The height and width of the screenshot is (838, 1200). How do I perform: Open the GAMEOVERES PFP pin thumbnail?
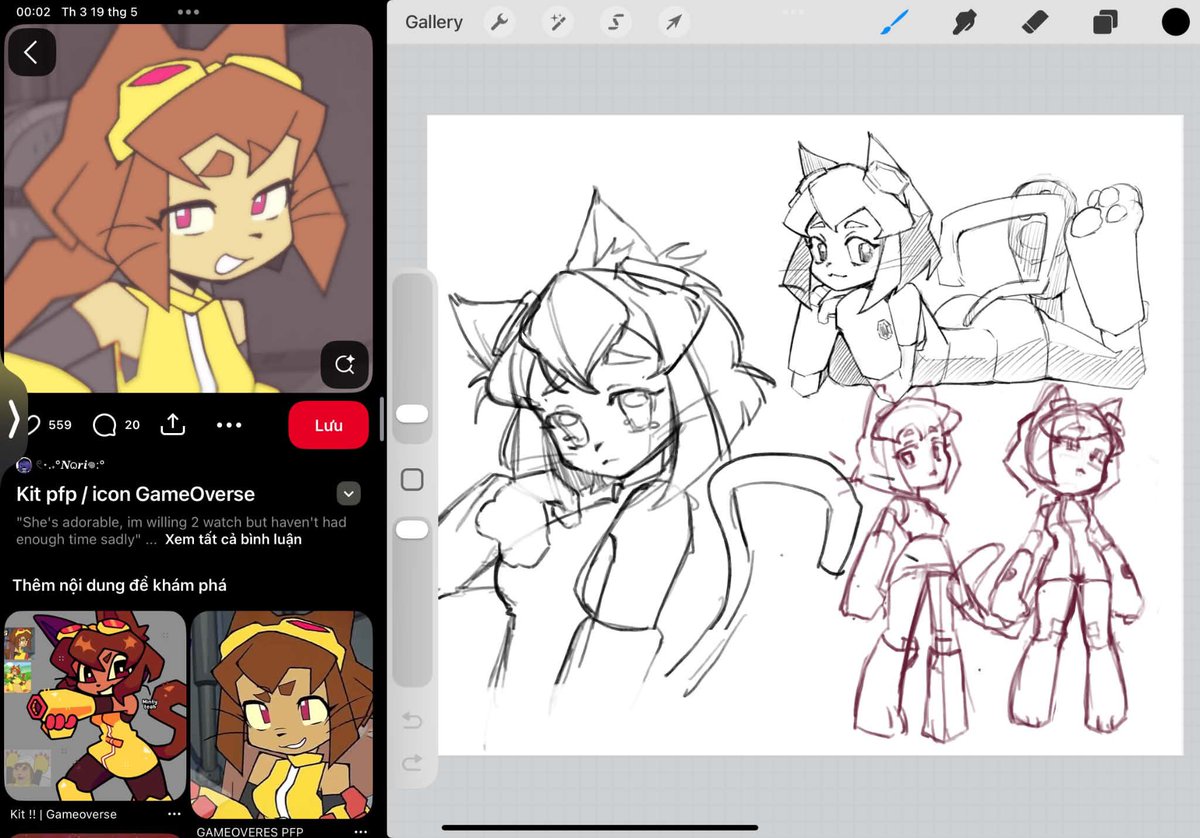click(x=282, y=715)
